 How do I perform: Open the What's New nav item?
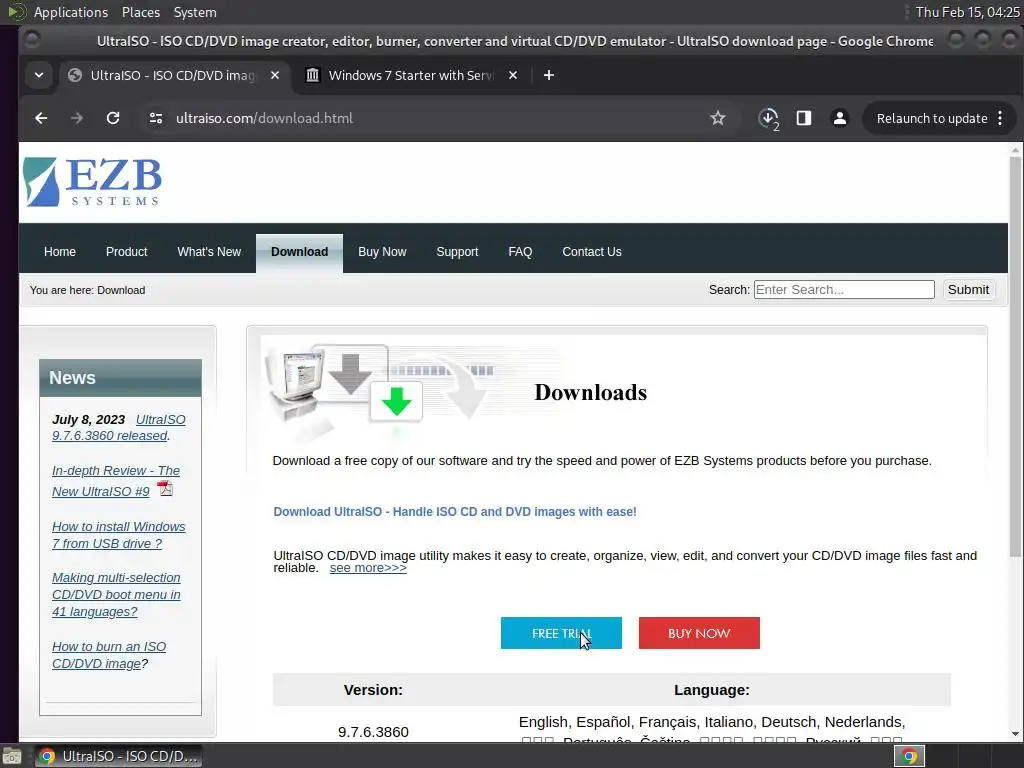pyautogui.click(x=209, y=251)
